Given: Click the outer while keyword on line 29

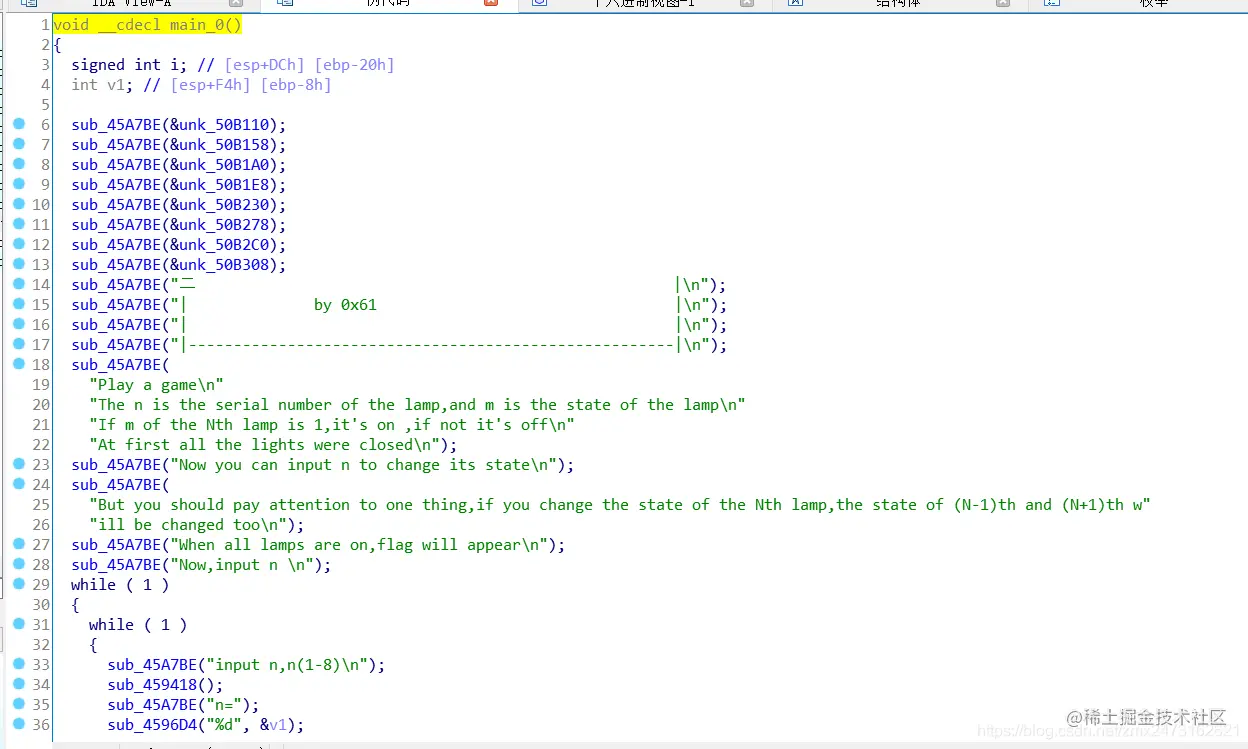Looking at the screenshot, I should (x=93, y=584).
